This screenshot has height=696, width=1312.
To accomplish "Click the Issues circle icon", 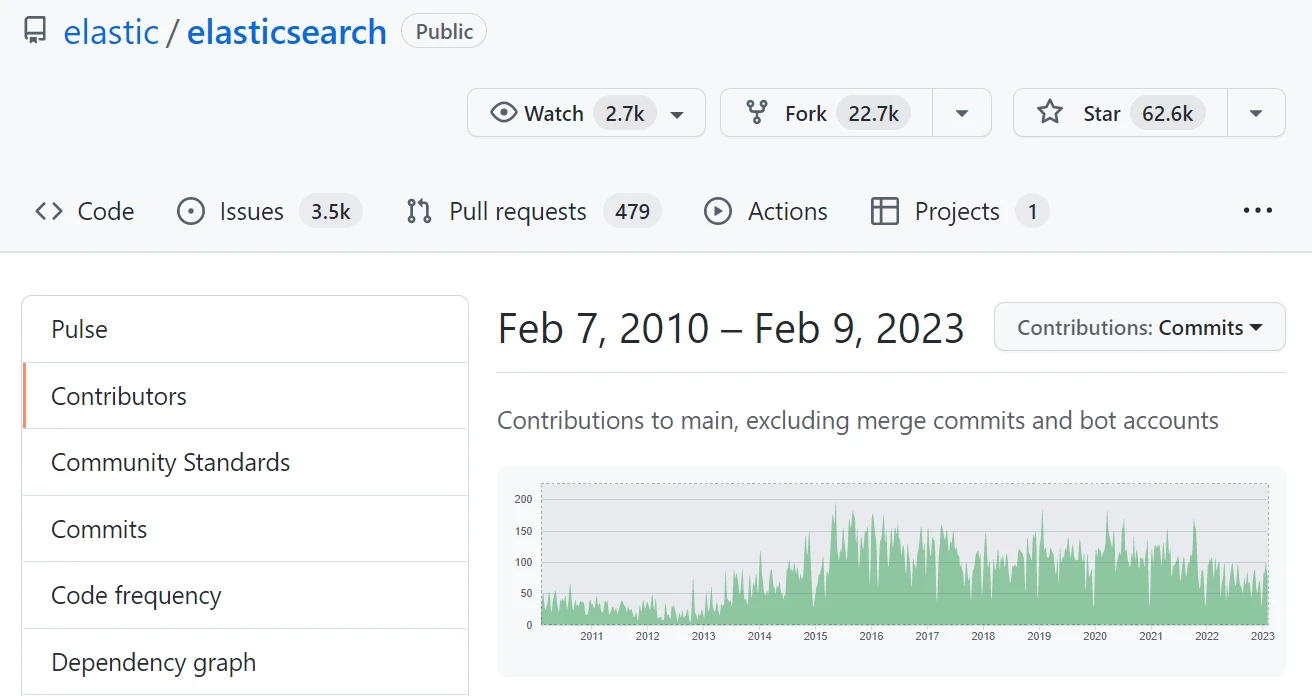I will click(190, 211).
